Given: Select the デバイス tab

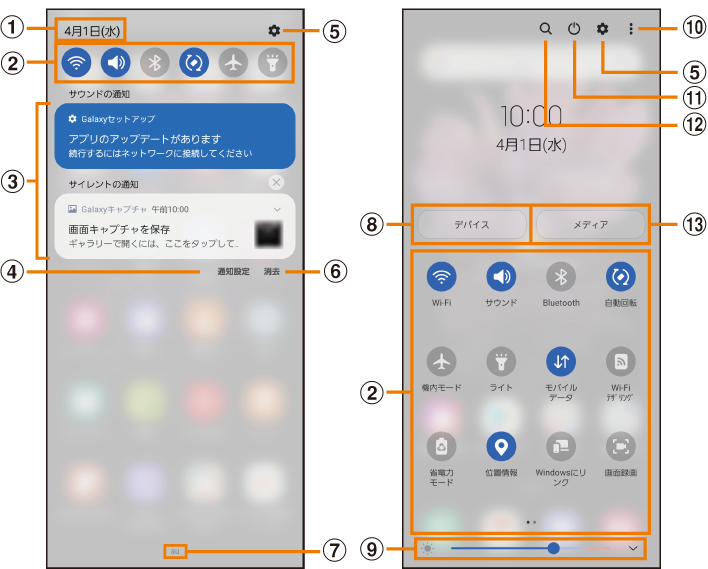Looking at the screenshot, I should point(471,225).
